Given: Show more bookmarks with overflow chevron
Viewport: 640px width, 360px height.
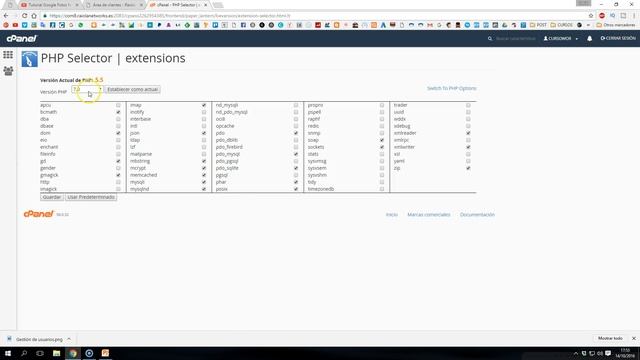Looking at the screenshot, I should pos(588,25).
